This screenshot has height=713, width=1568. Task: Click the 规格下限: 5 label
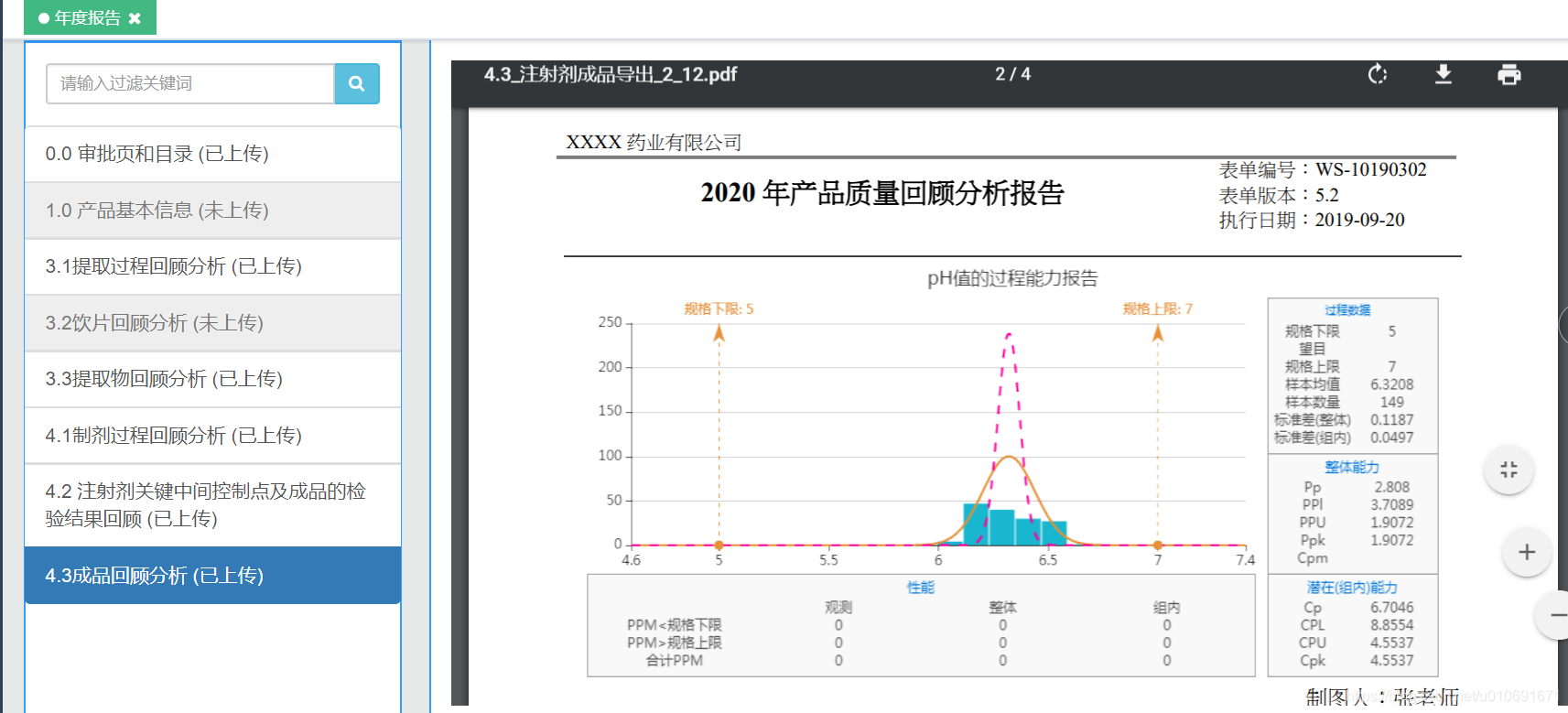click(719, 309)
